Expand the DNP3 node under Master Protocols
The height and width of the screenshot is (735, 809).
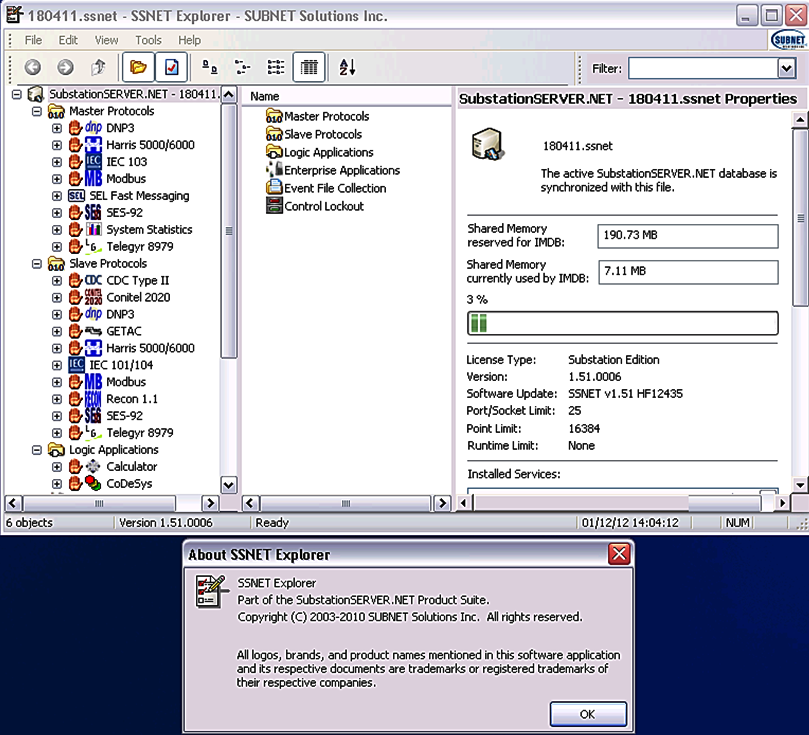(57, 128)
